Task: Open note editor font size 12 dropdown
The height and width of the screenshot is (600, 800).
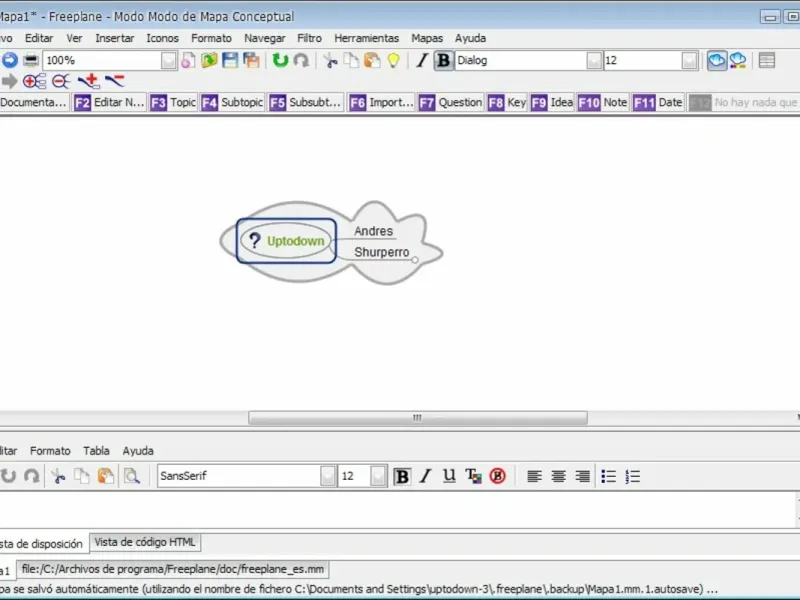Action: click(x=378, y=476)
